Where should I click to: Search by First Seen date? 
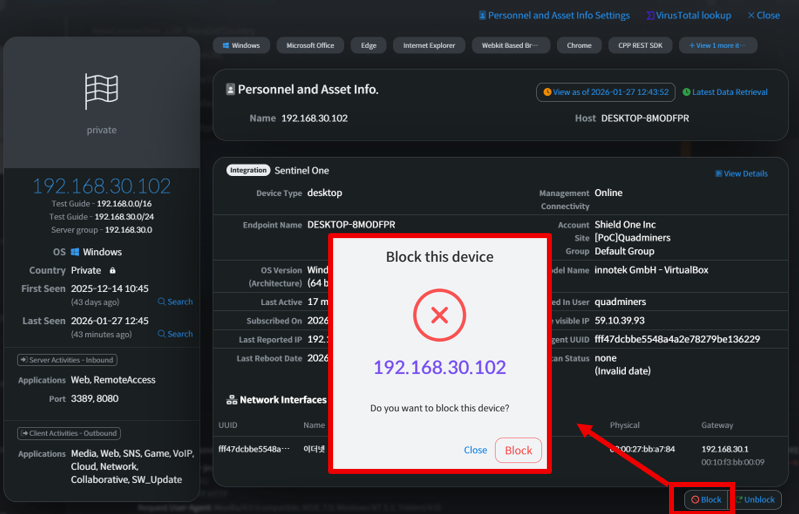tap(175, 302)
